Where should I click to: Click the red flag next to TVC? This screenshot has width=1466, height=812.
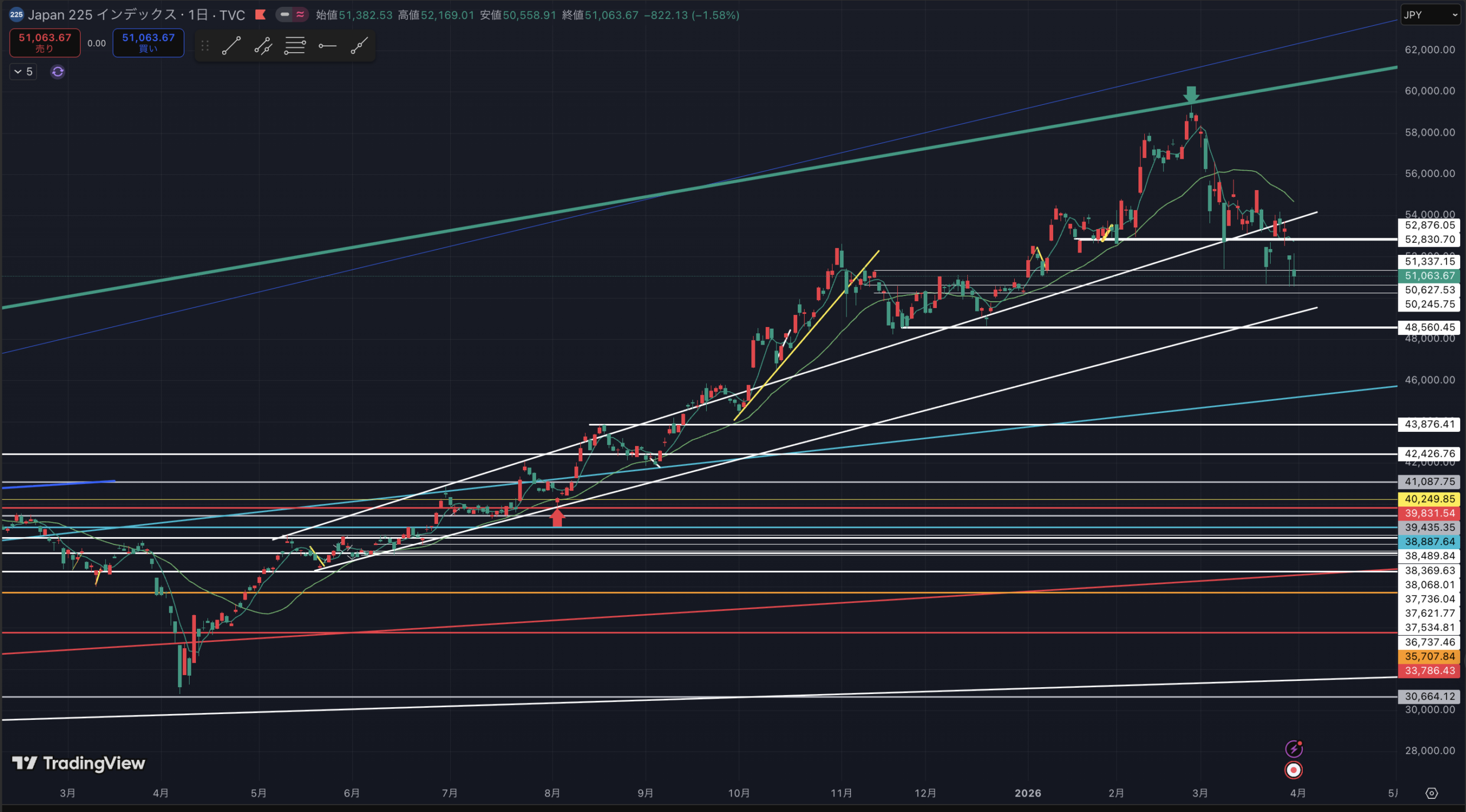[260, 14]
